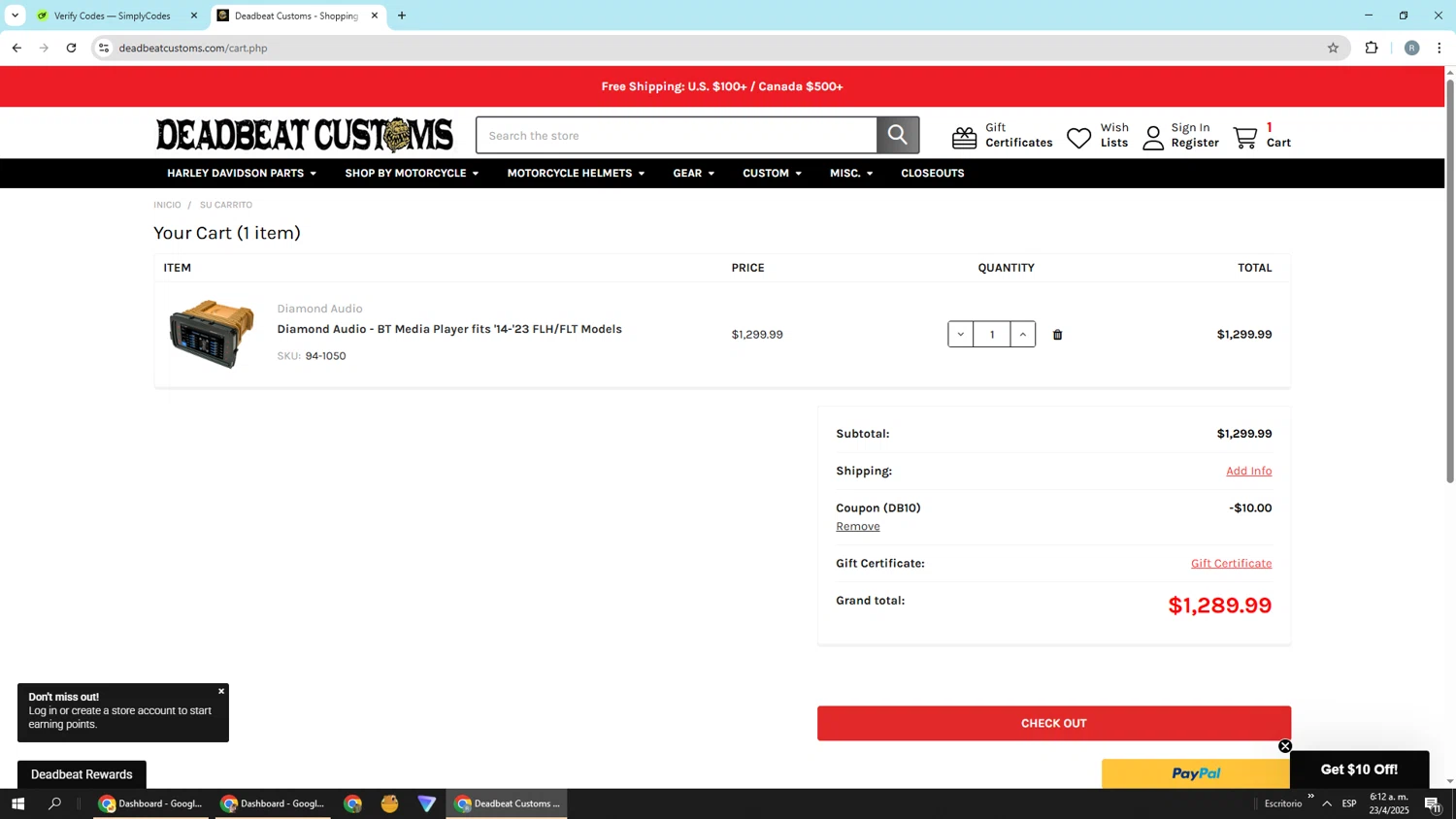The width and height of the screenshot is (1456, 819).
Task: Open a new browser tab
Action: pyautogui.click(x=402, y=16)
